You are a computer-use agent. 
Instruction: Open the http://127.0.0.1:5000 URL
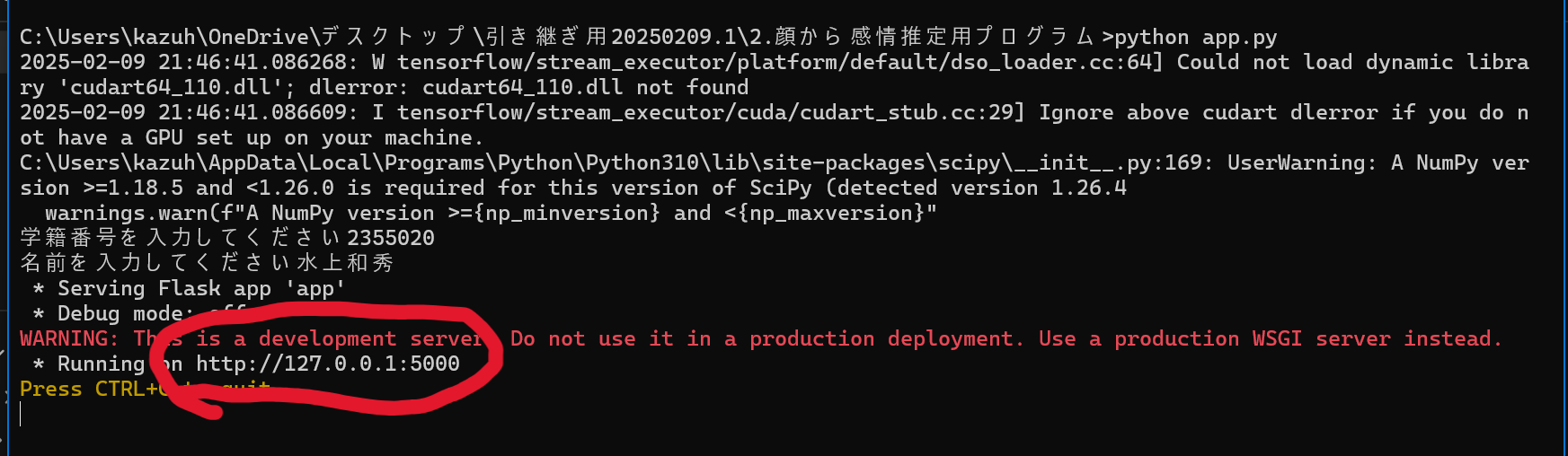pos(328,364)
